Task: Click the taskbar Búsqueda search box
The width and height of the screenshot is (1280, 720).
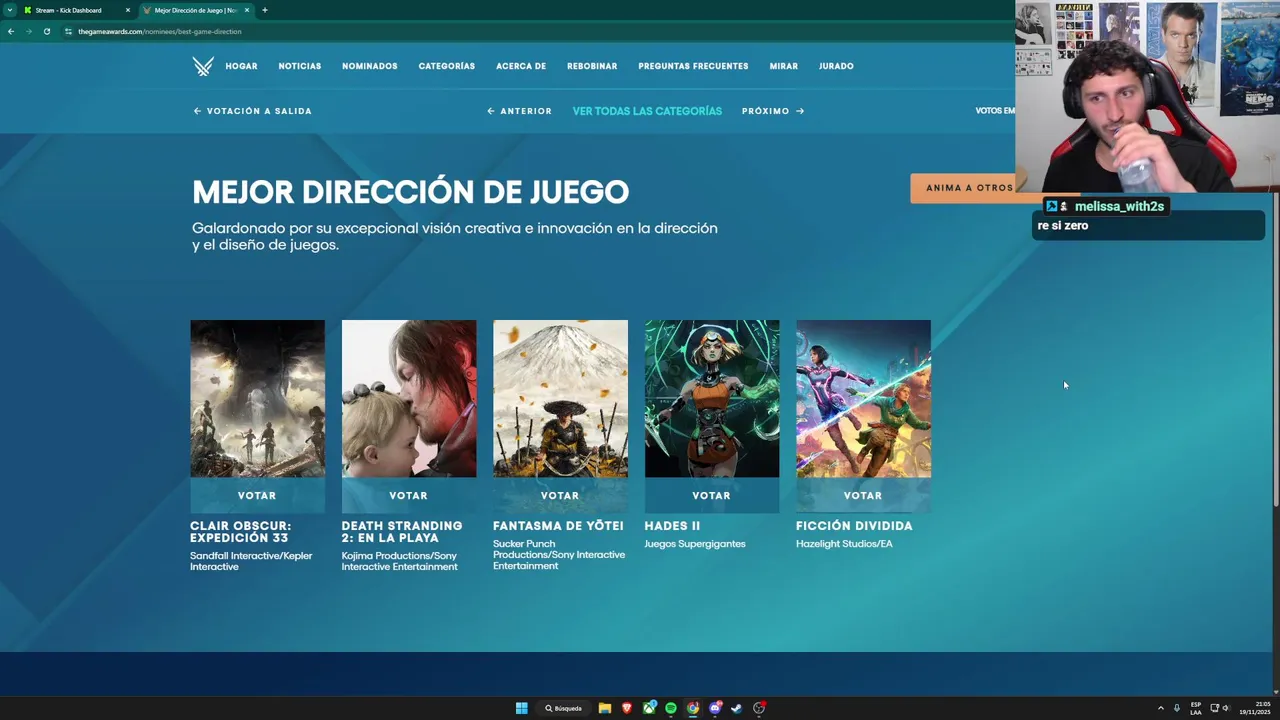Action: click(x=564, y=708)
